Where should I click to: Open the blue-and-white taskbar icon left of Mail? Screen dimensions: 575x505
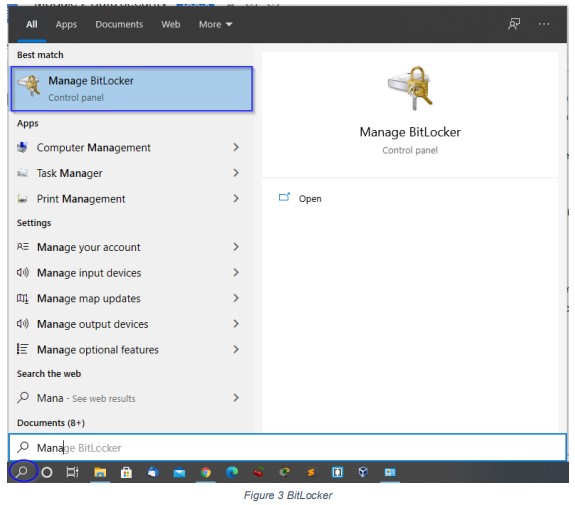tap(153, 472)
